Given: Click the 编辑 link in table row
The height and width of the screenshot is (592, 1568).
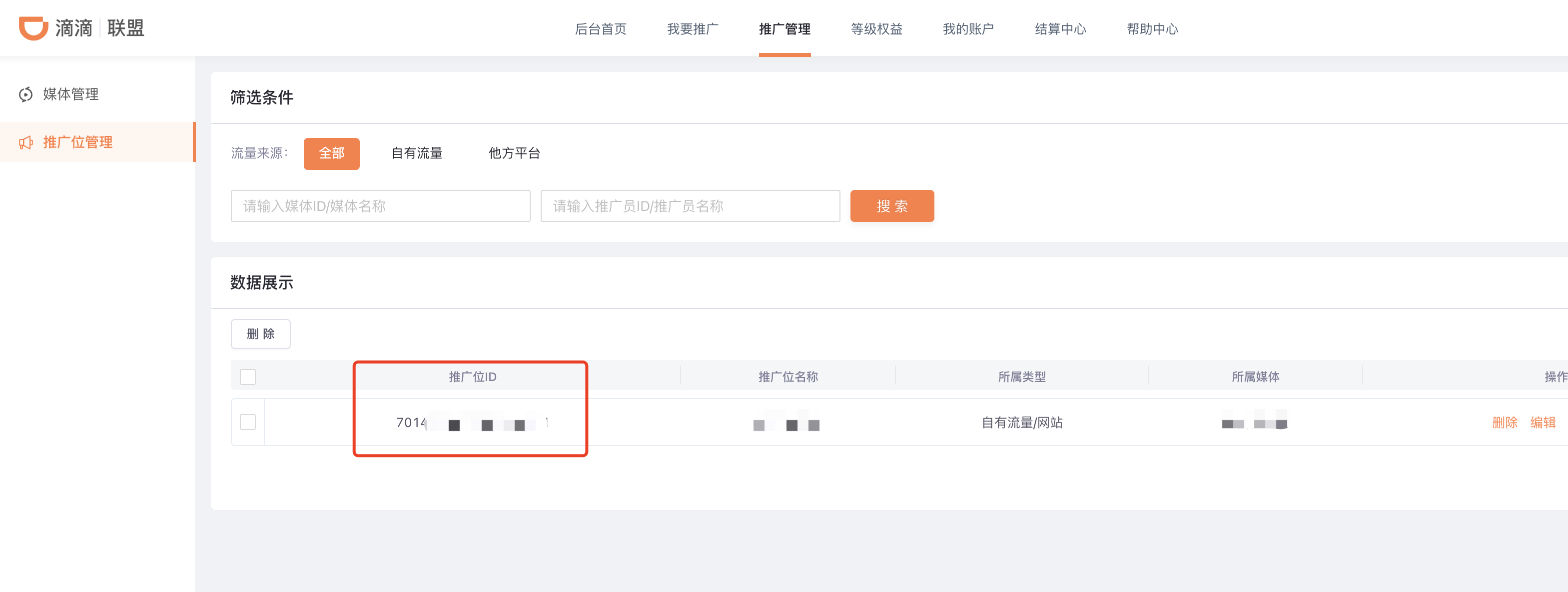Looking at the screenshot, I should pos(1543,422).
